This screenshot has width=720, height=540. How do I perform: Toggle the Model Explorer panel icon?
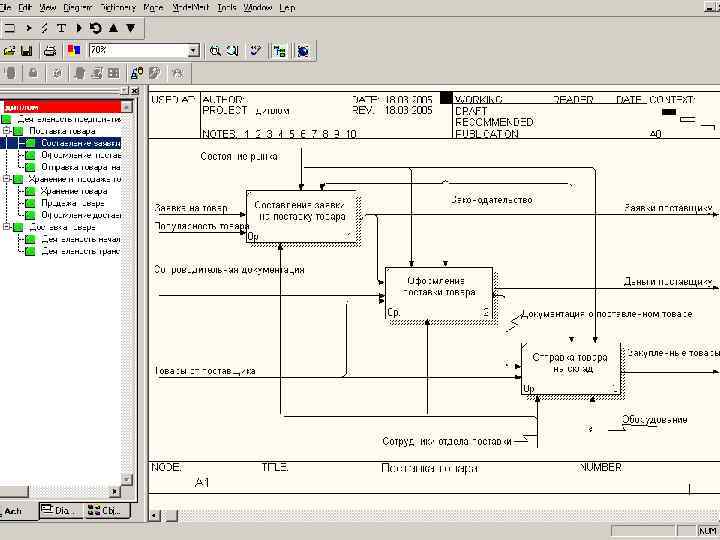tap(280, 50)
